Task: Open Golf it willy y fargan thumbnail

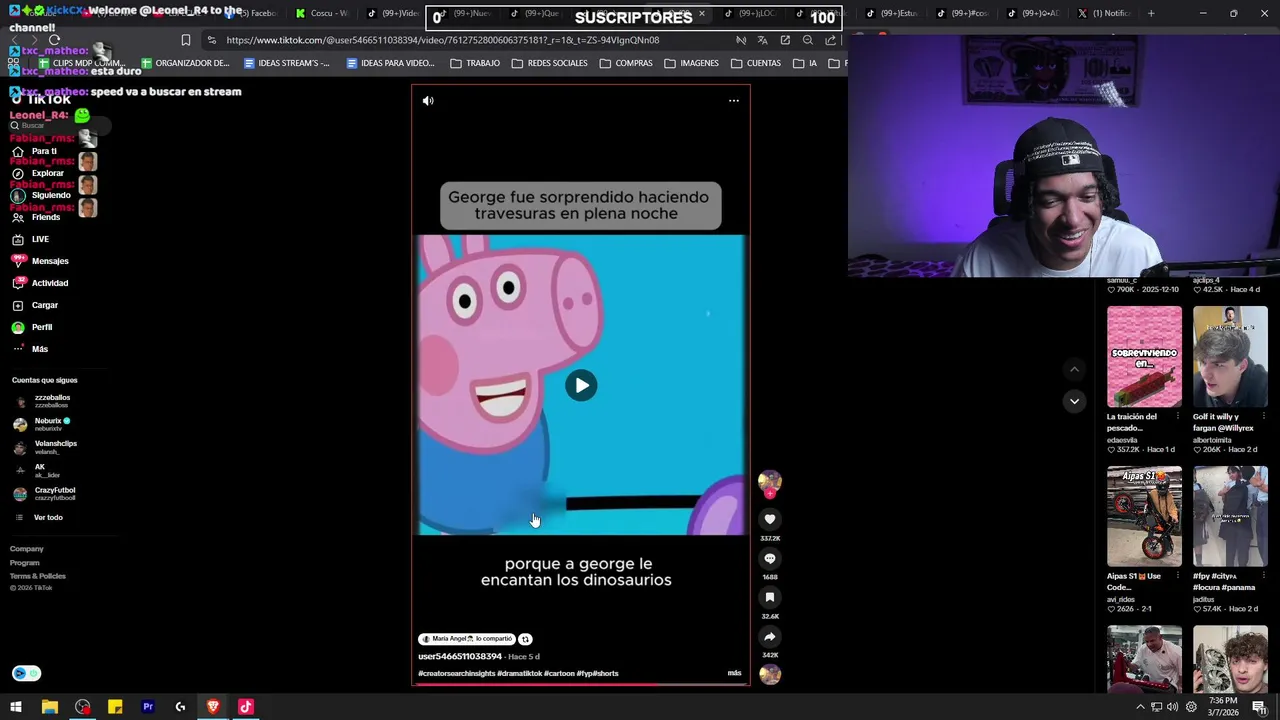Action: (x=1230, y=356)
